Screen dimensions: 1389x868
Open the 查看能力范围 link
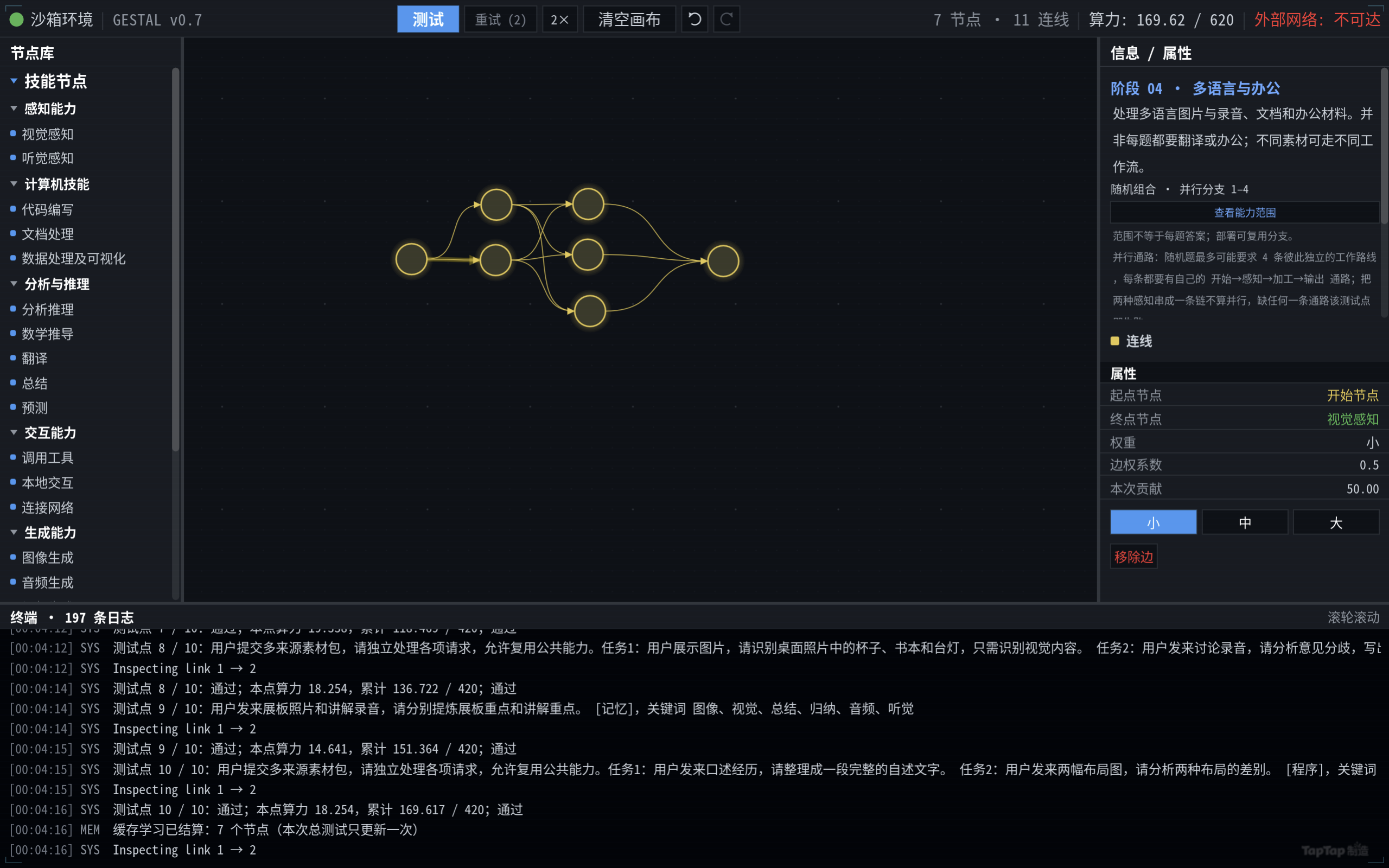(x=1244, y=213)
